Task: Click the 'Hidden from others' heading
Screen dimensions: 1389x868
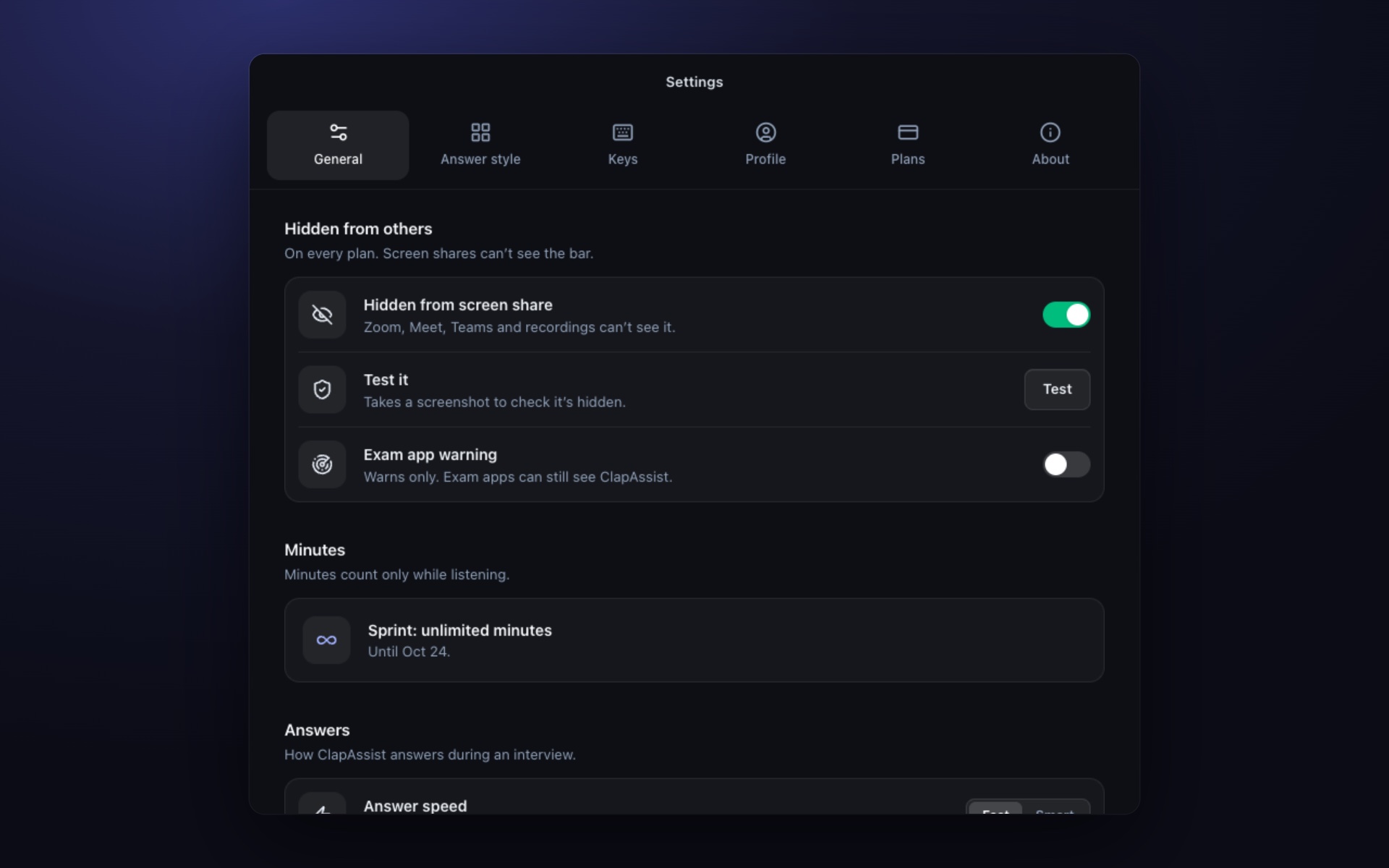Action: click(358, 229)
